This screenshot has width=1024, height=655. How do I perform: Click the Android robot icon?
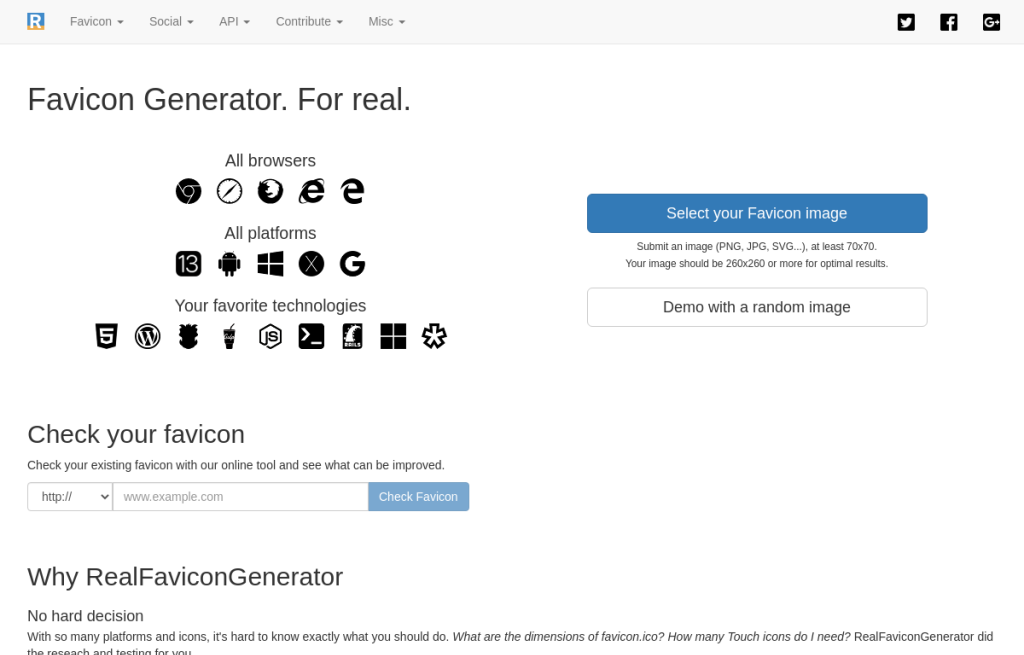(229, 264)
